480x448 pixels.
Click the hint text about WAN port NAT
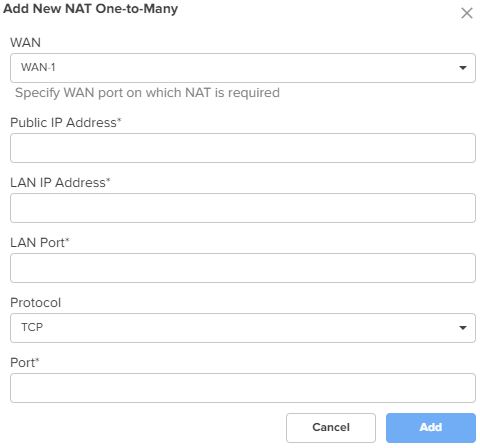click(147, 93)
